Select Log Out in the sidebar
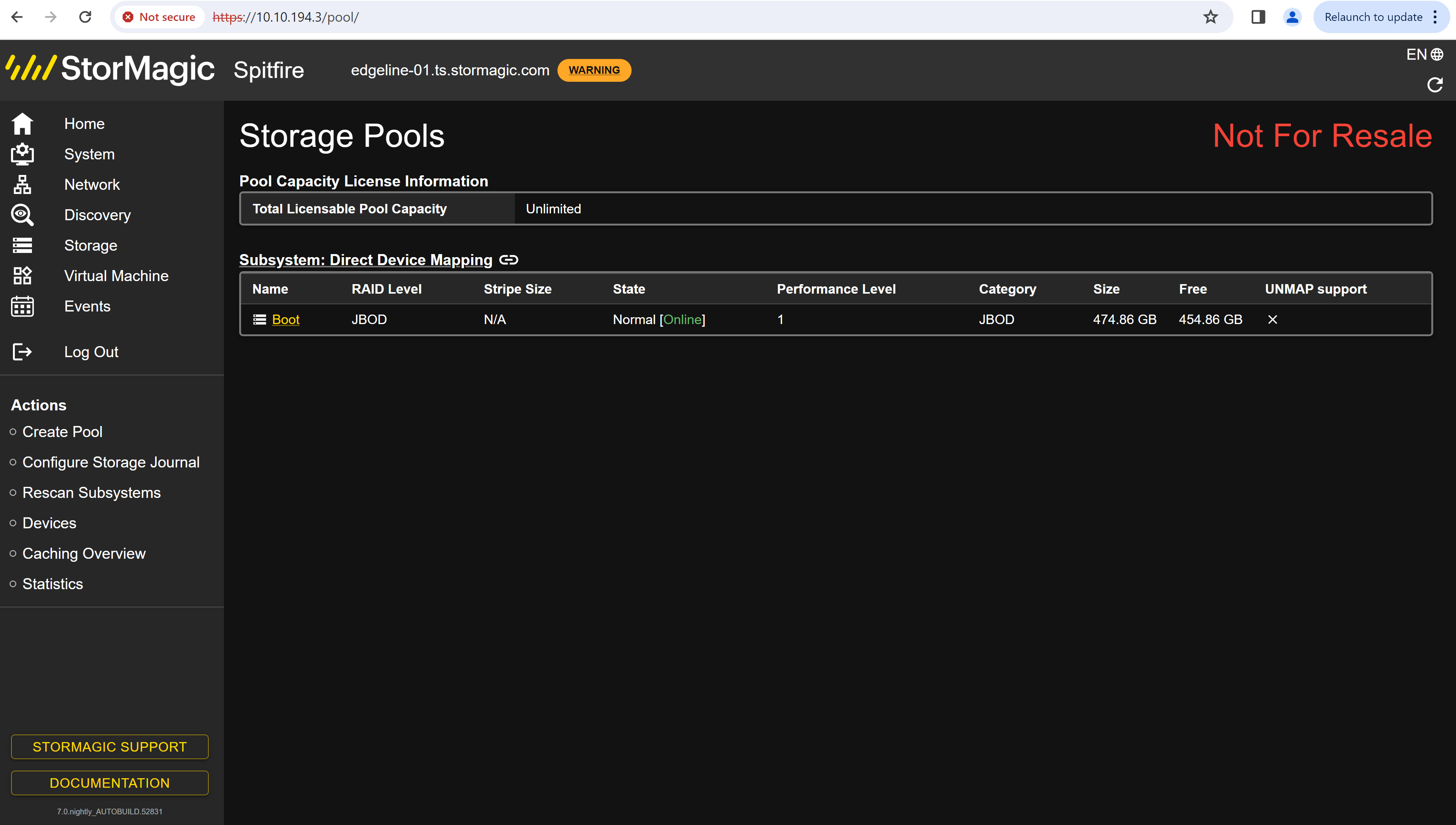Viewport: 1456px width, 825px height. pos(91,352)
